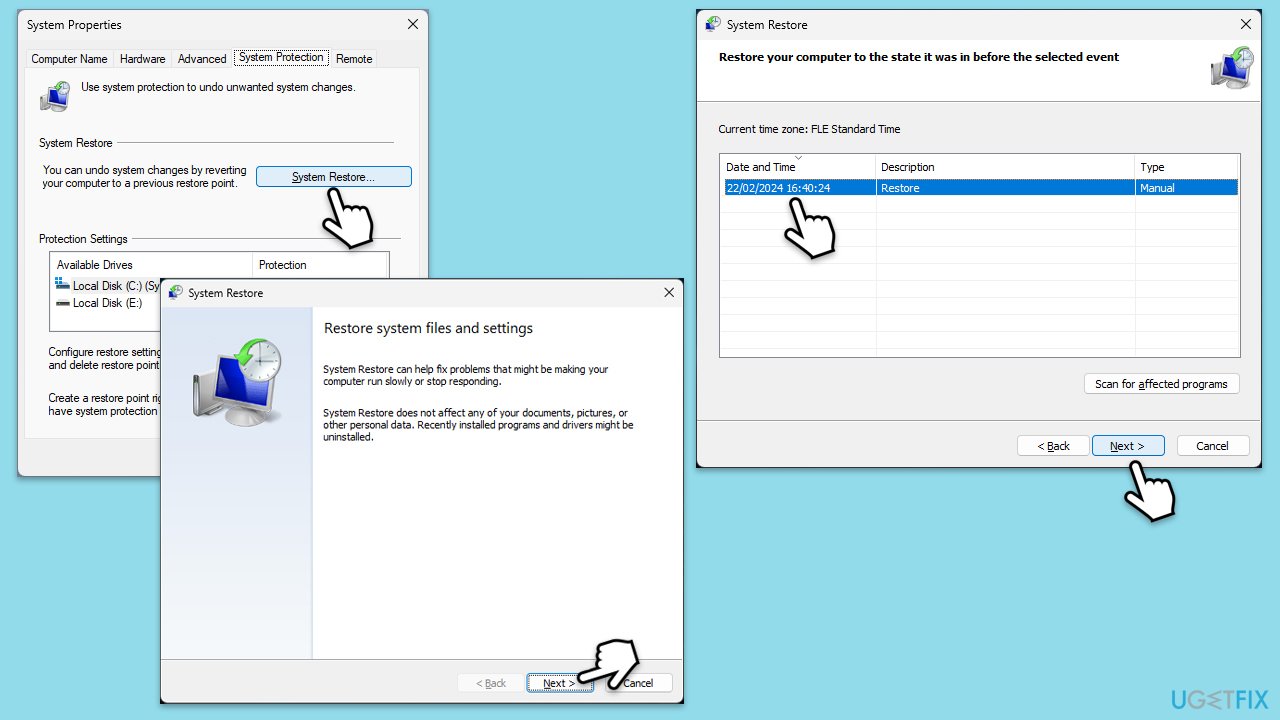Viewport: 1280px width, 720px height.
Task: Switch to the Remote tab
Action: [x=354, y=59]
